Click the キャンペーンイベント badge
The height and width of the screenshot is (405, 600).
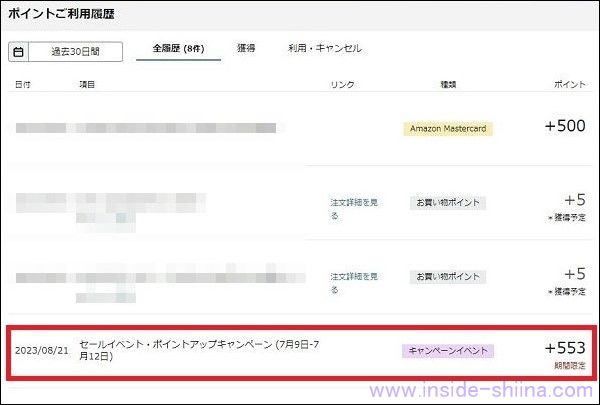pos(448,351)
